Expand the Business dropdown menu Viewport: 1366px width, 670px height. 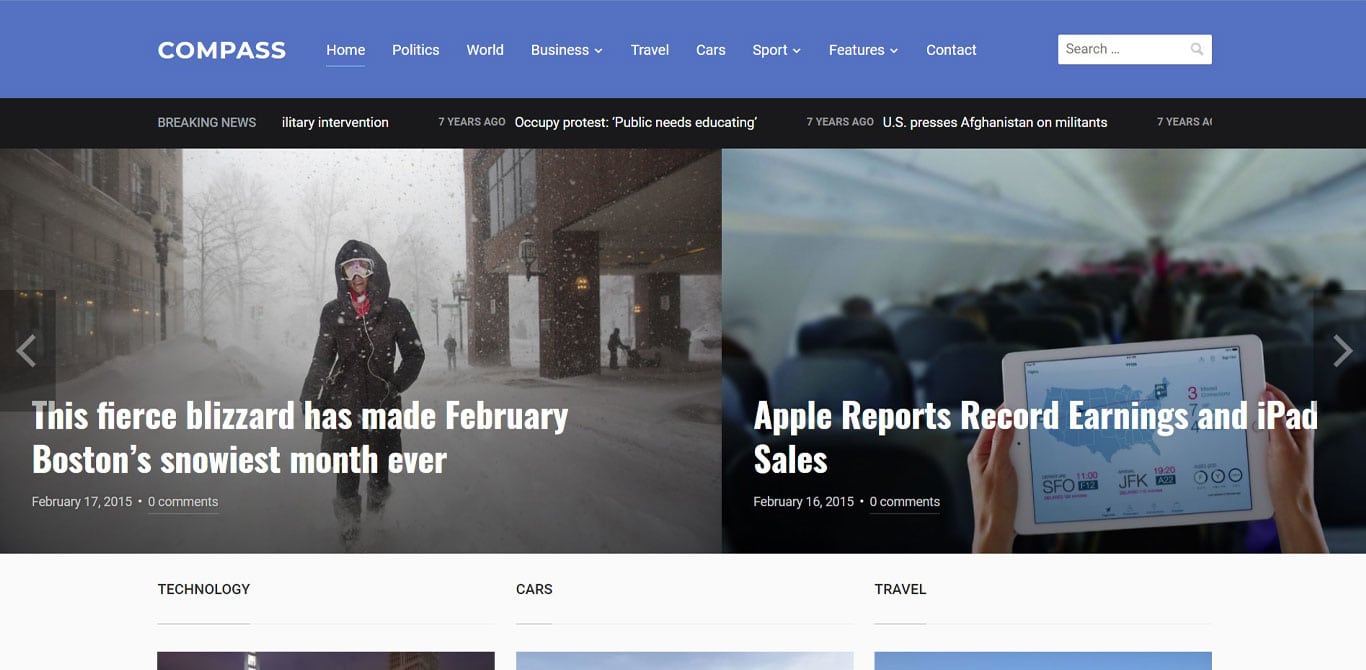566,50
